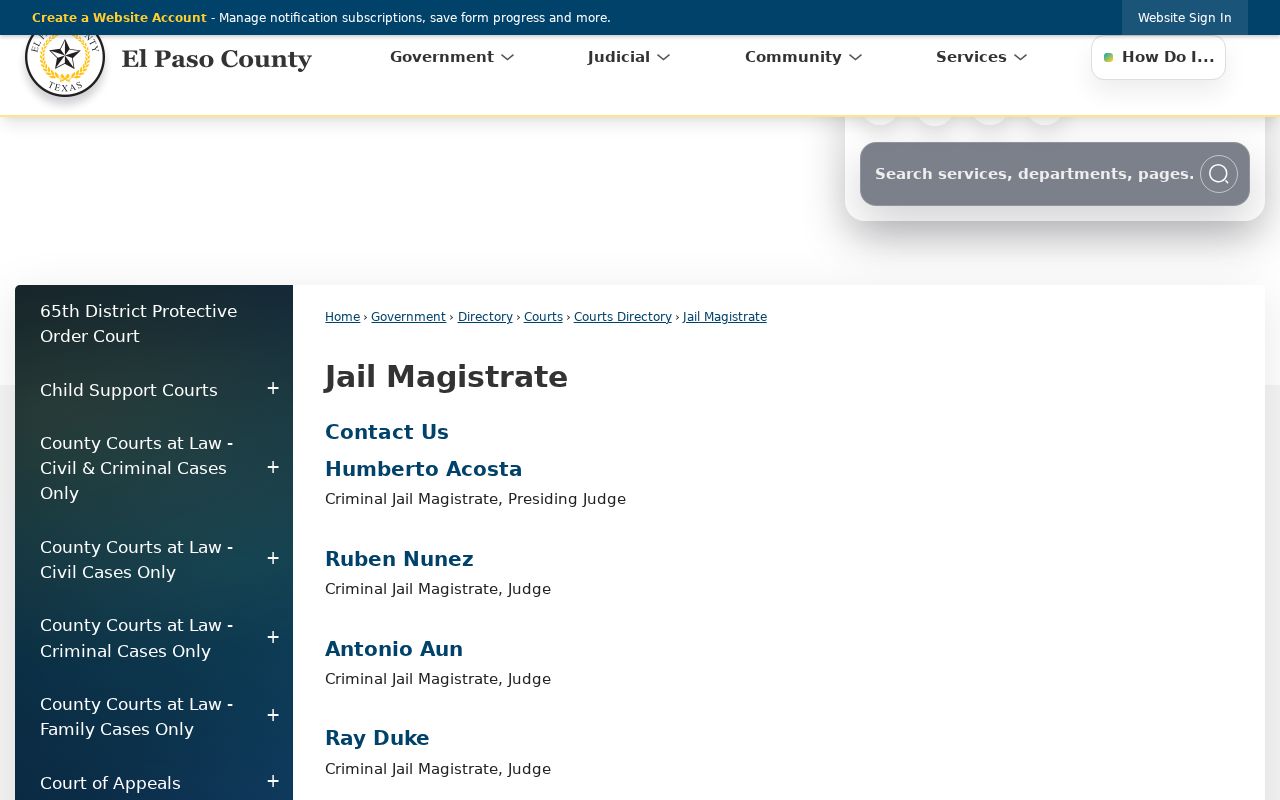1280x800 pixels.
Task: Go to Courts breadcrumb
Action: (543, 317)
